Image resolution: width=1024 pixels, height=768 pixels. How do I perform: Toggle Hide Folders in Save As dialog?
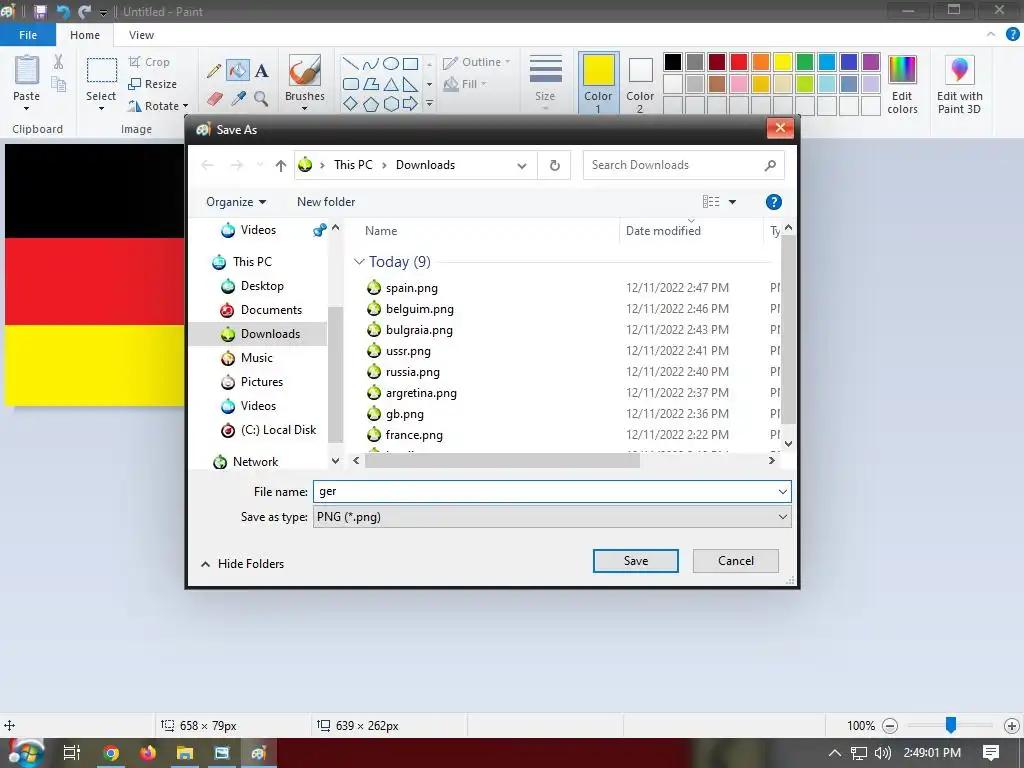[x=242, y=564]
